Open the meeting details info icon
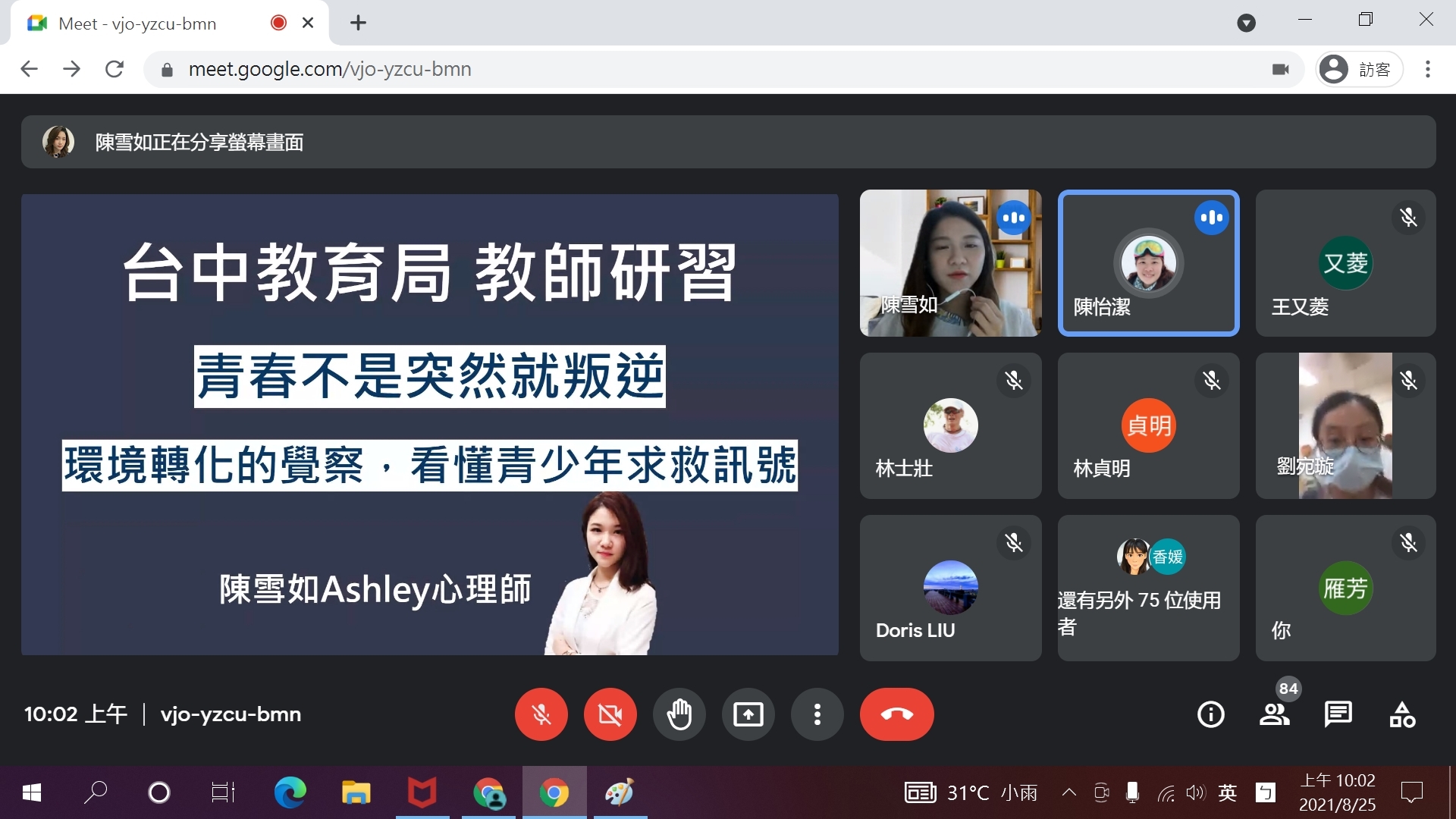This screenshot has width=1456, height=819. click(x=1210, y=714)
